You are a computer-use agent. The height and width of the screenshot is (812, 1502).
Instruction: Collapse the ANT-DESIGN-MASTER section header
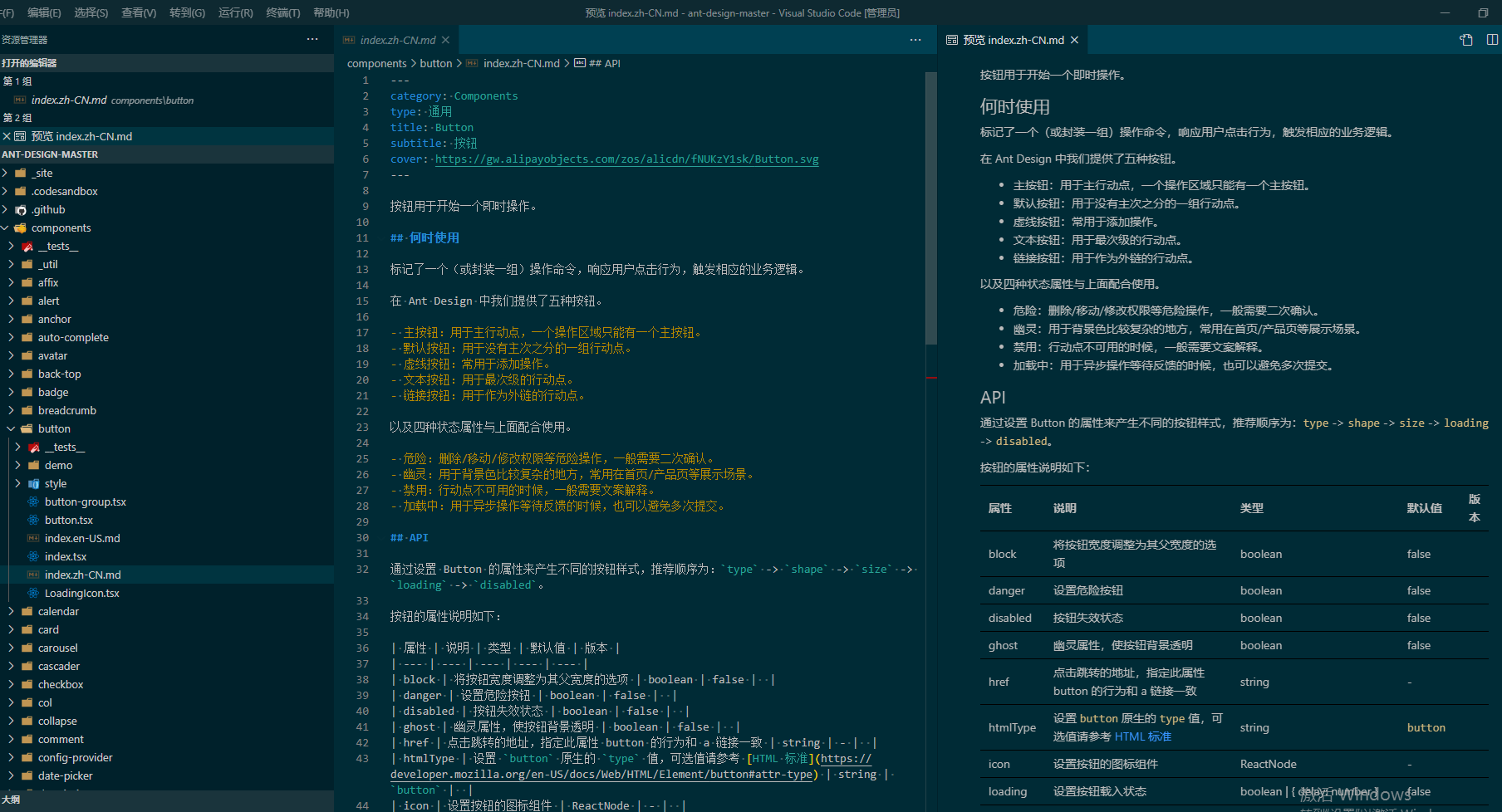click(166, 154)
